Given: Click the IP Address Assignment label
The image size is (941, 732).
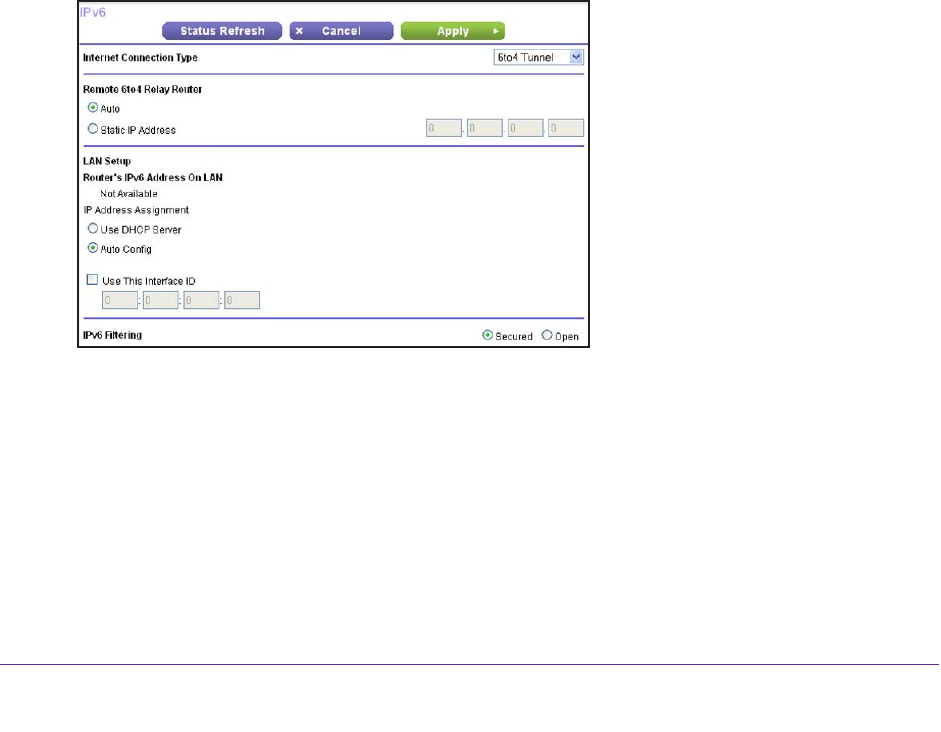Looking at the screenshot, I should pyautogui.click(x=136, y=210).
